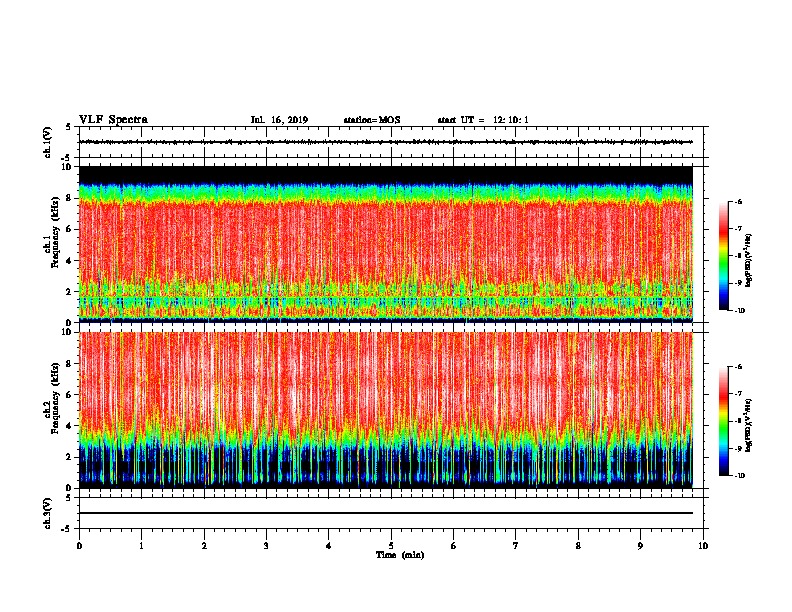Click the ch.2 spectrogram panel

[x=386, y=410]
